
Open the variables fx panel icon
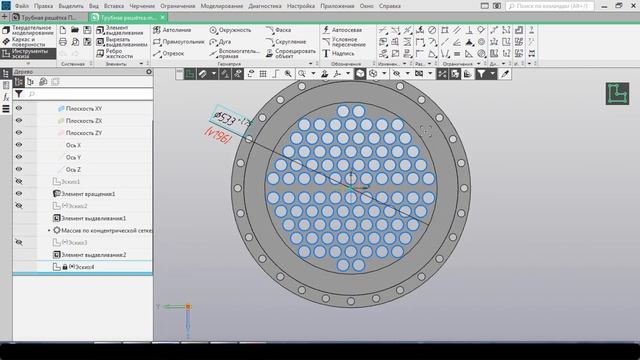[6, 97]
